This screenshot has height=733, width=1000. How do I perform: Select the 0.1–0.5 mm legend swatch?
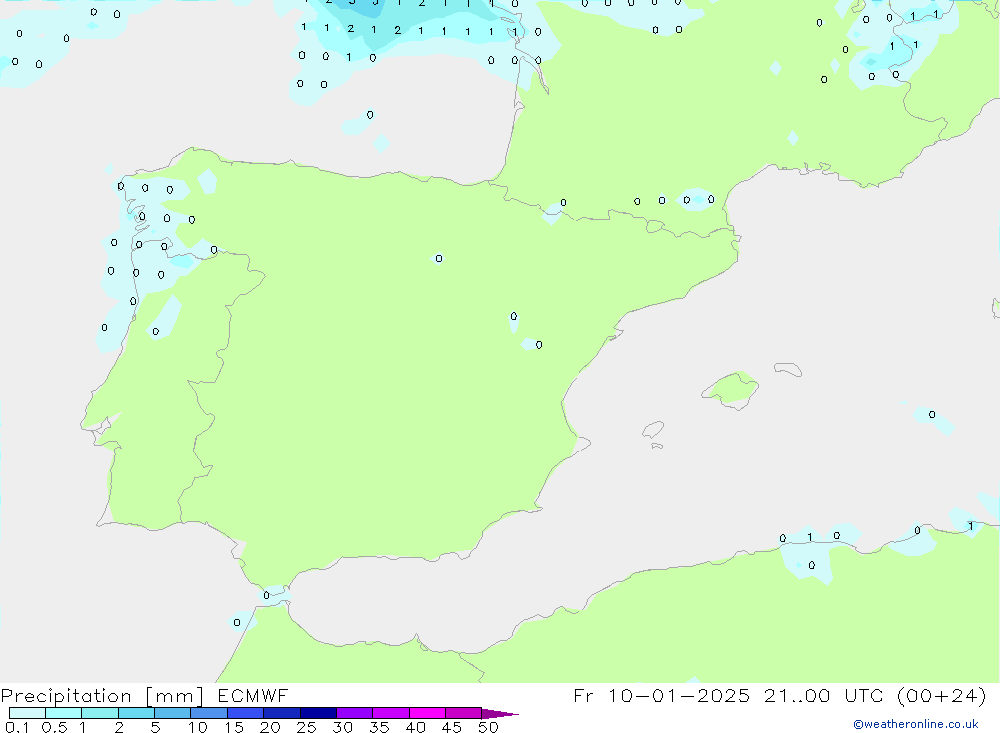(x=27, y=713)
